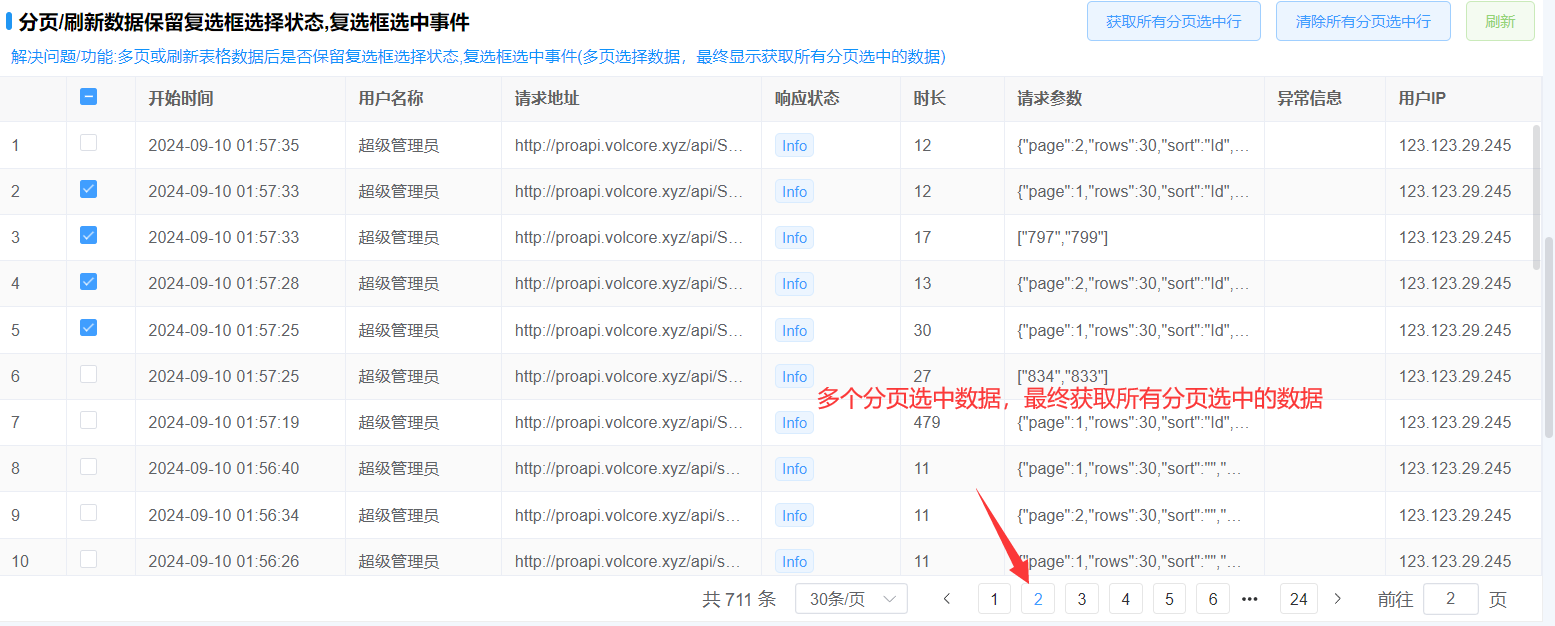Viewport: 1555px width, 626px height.
Task: Click the 前往 page number input
Action: tap(1451, 599)
